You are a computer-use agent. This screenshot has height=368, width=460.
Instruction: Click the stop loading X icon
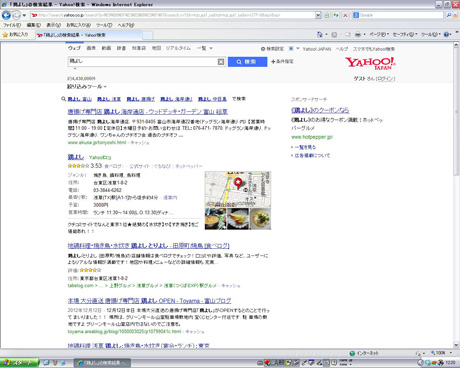(x=345, y=15)
